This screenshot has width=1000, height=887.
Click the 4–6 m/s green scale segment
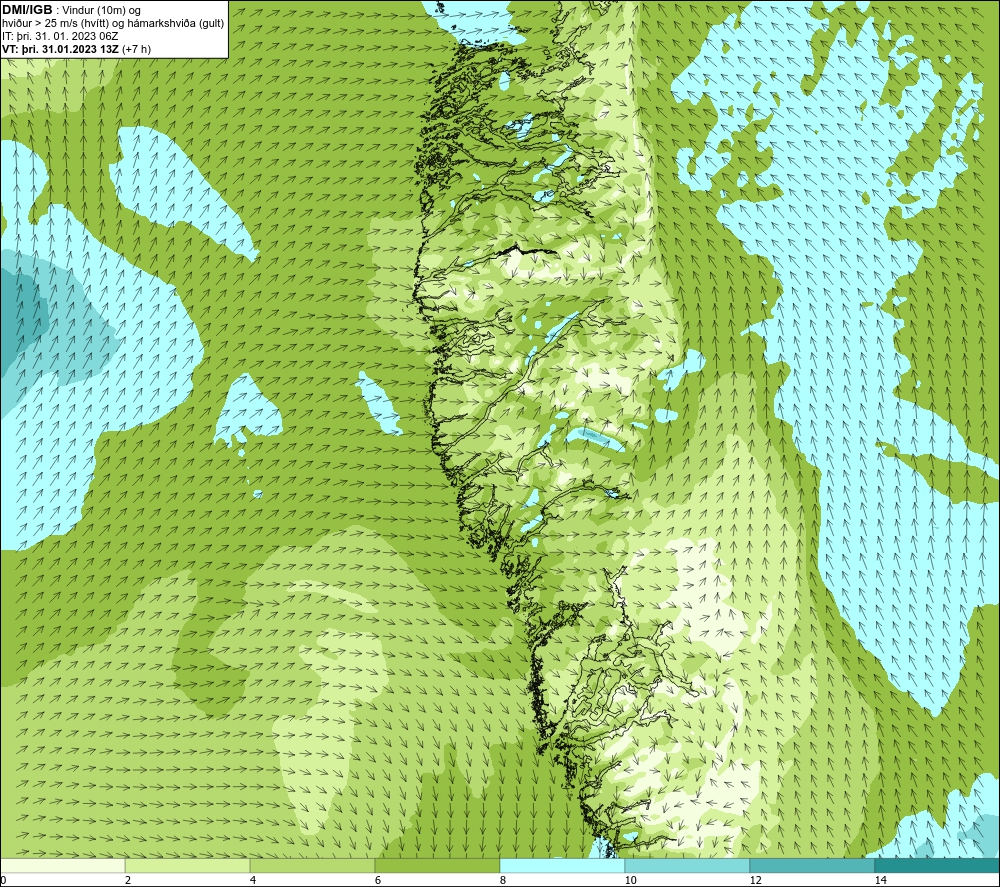point(312,865)
